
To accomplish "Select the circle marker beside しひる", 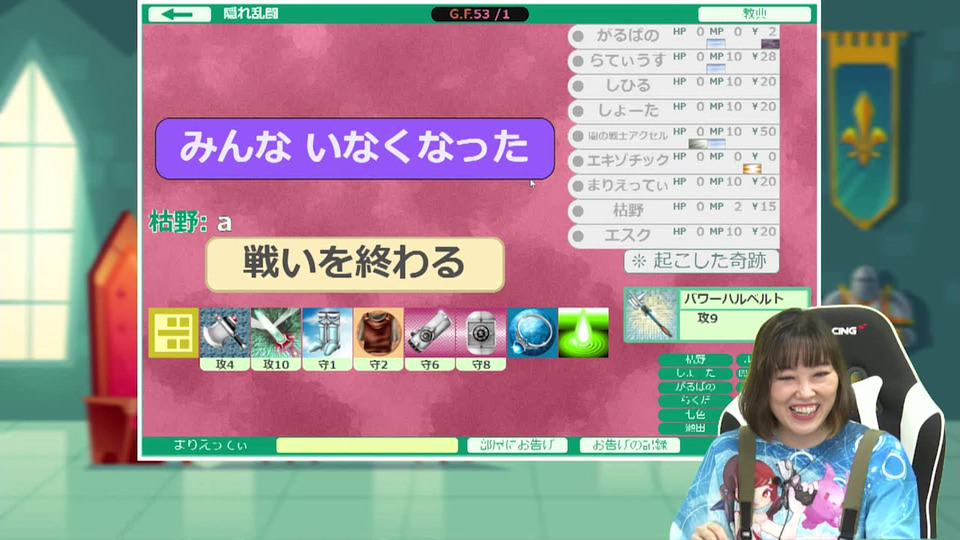I will coord(577,86).
